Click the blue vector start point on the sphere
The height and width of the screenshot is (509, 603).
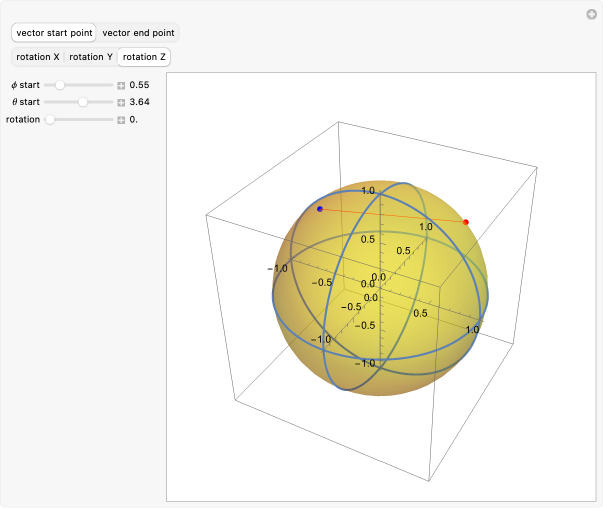coord(320,208)
